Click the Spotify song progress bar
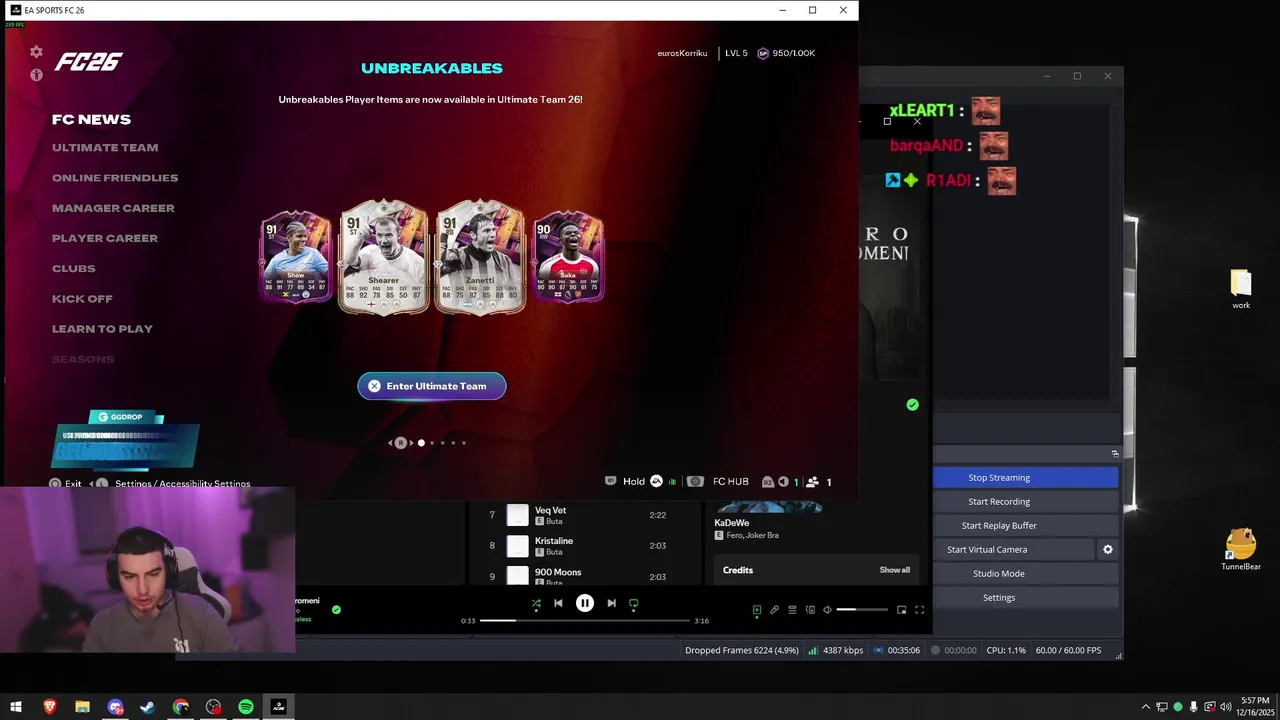This screenshot has width=1280, height=720. click(585, 621)
